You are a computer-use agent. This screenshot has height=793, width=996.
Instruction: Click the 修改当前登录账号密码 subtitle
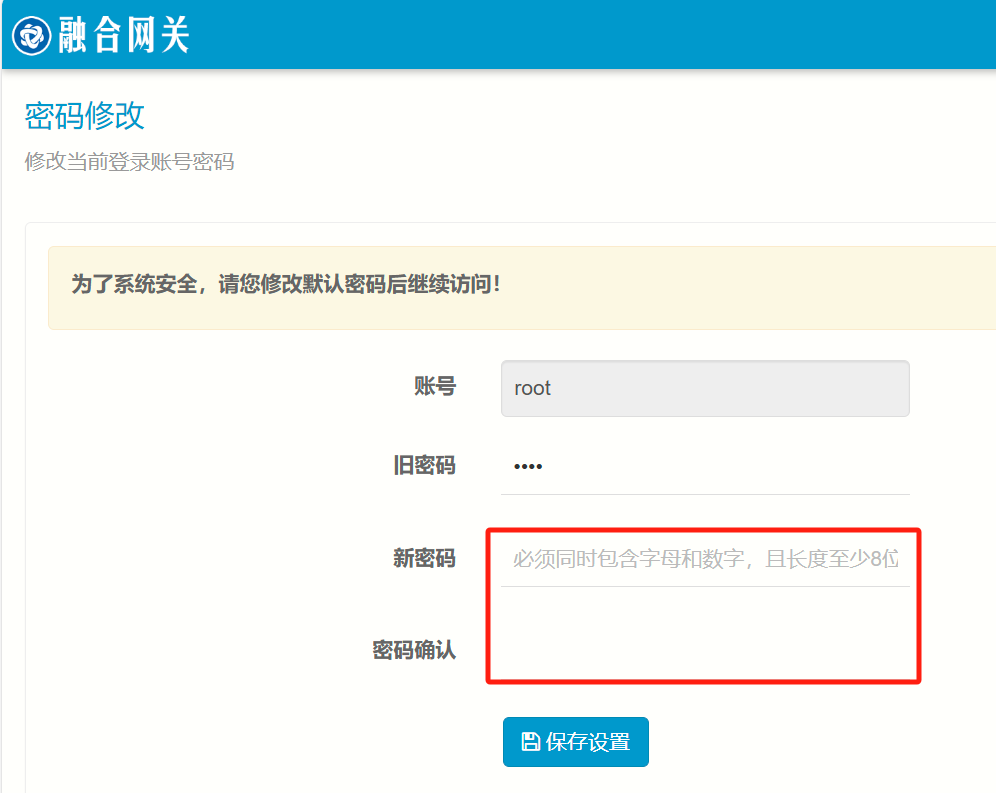coord(129,161)
